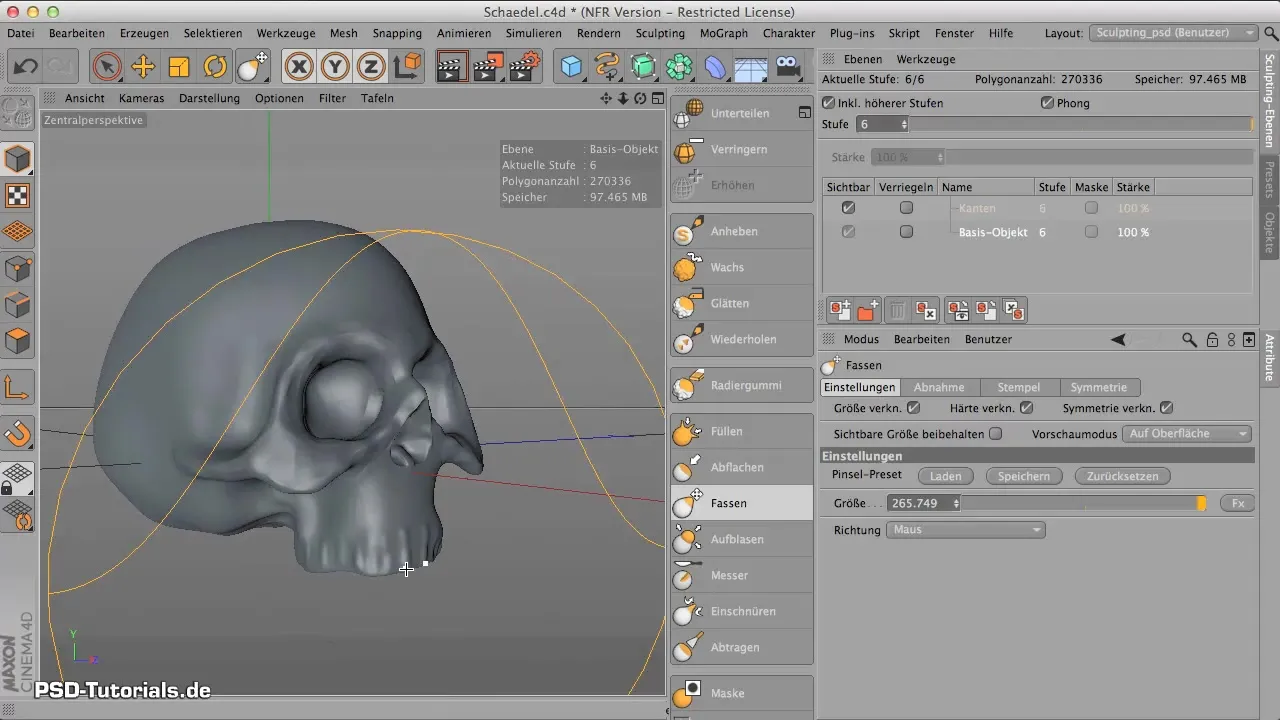Toggle Inkl. höherer Stufen checkbox
The image size is (1280, 720).
pyautogui.click(x=828, y=103)
